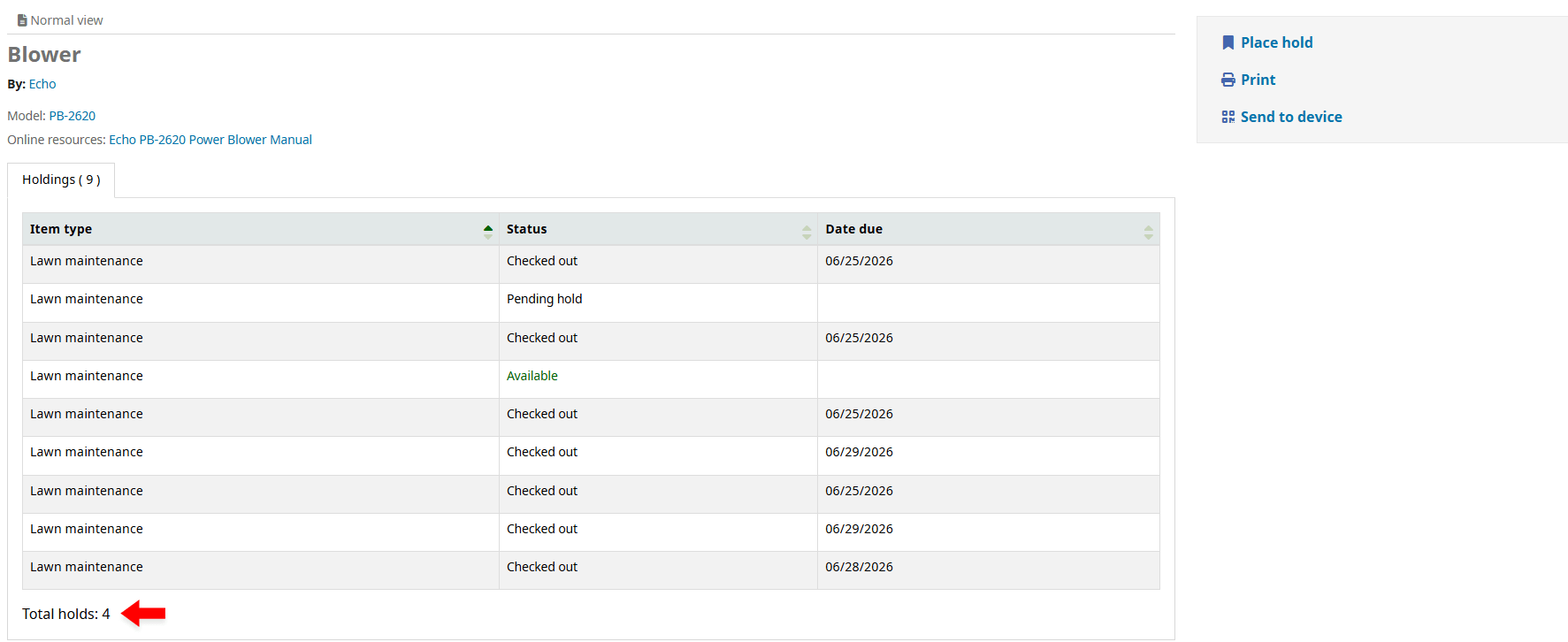
Task: Click the Print link
Action: coord(1258,80)
